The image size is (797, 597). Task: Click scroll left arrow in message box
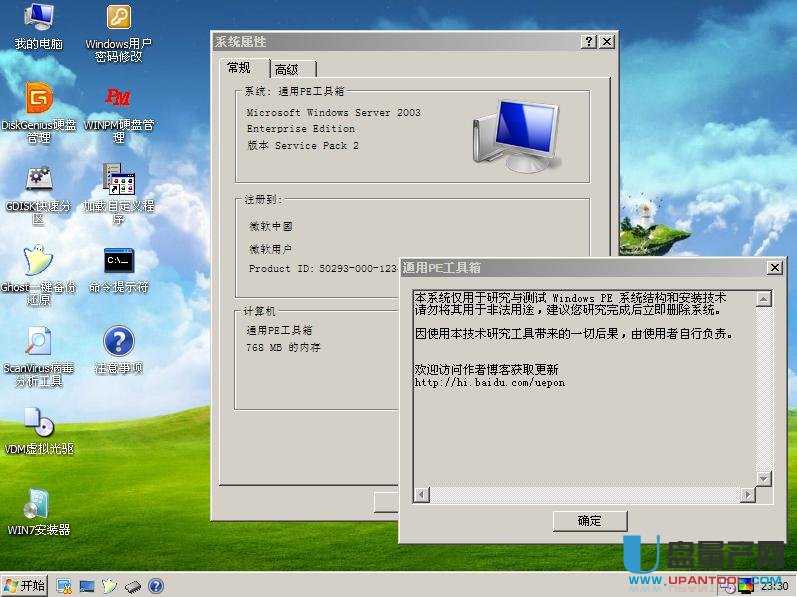[x=422, y=494]
